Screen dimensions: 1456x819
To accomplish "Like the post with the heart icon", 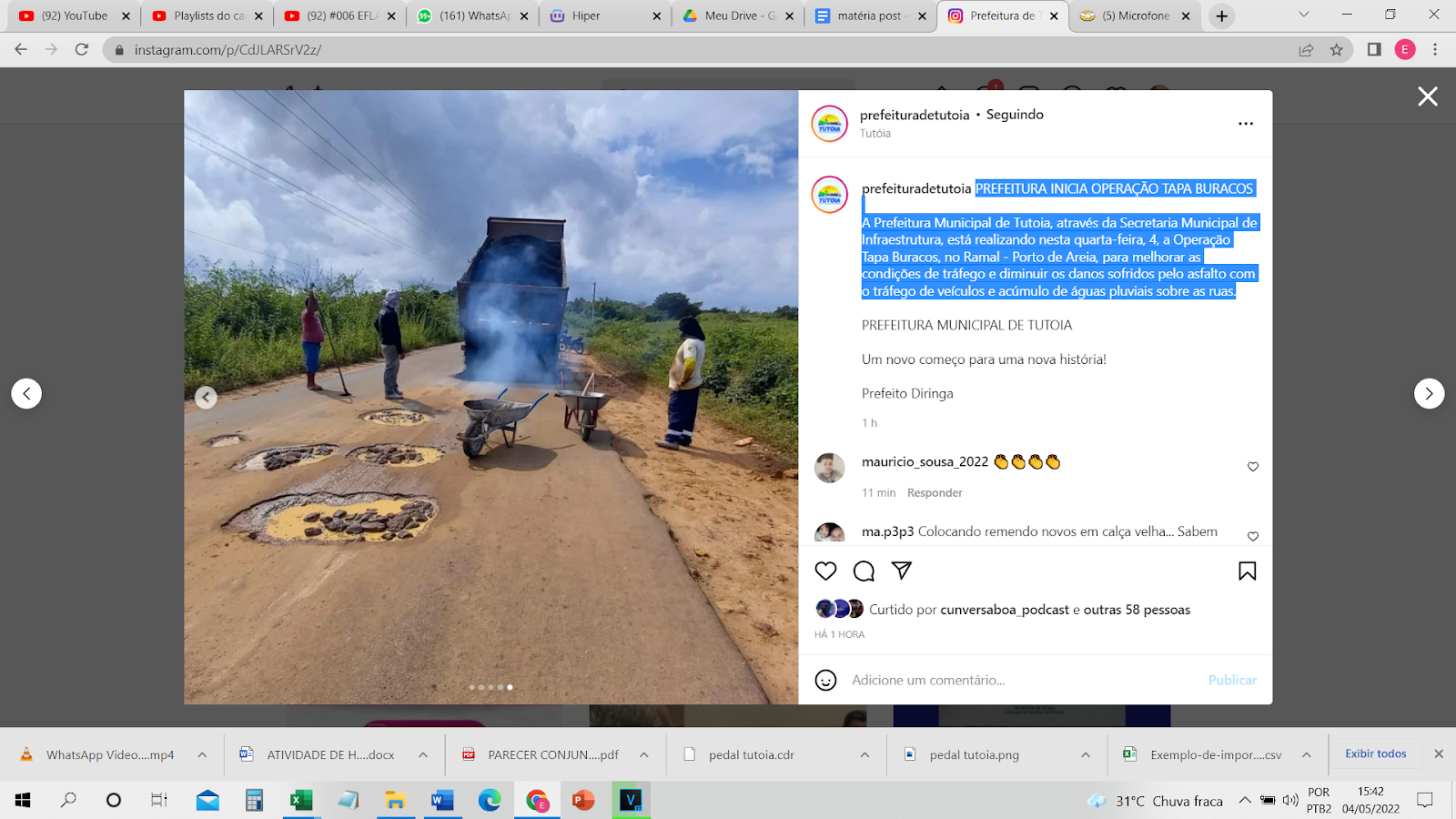I will click(825, 571).
